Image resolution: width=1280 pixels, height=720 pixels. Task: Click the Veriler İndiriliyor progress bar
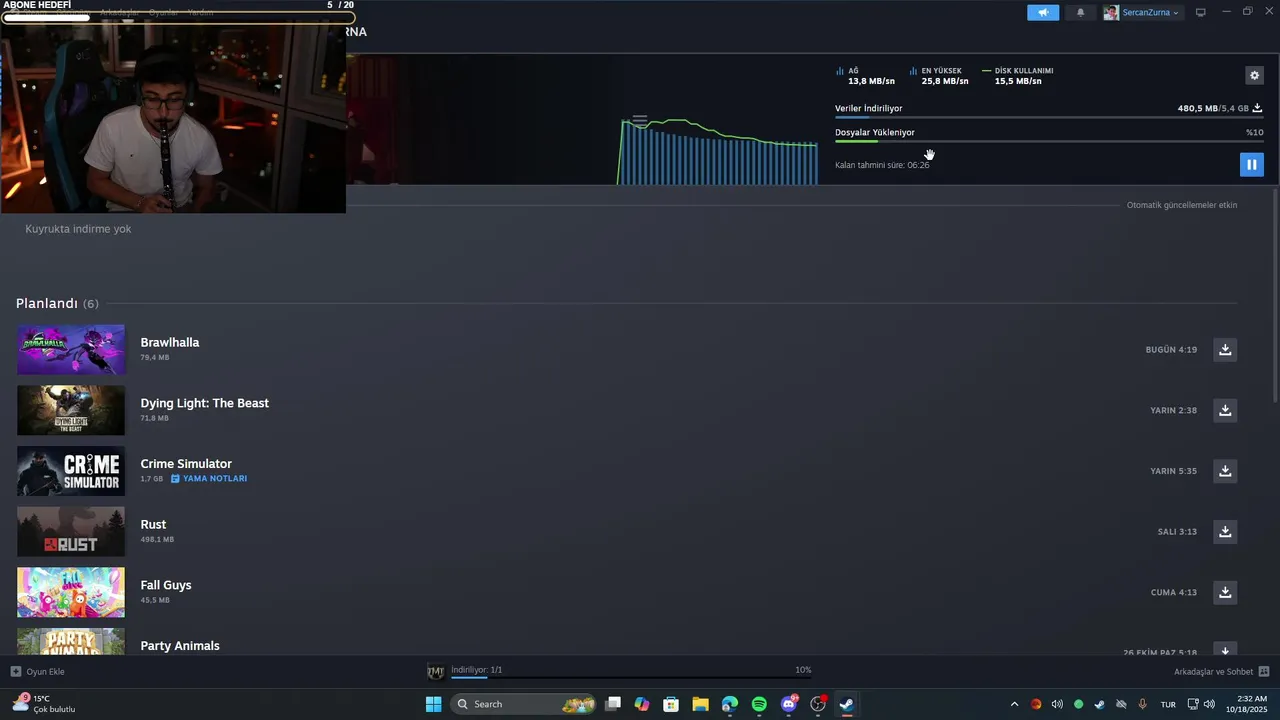[x=1049, y=117]
